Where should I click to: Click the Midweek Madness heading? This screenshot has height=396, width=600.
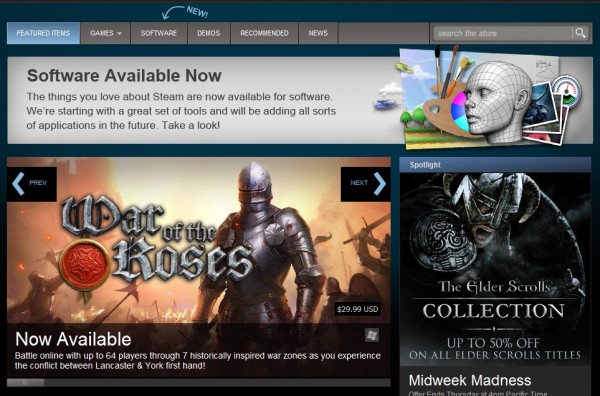[x=470, y=380]
